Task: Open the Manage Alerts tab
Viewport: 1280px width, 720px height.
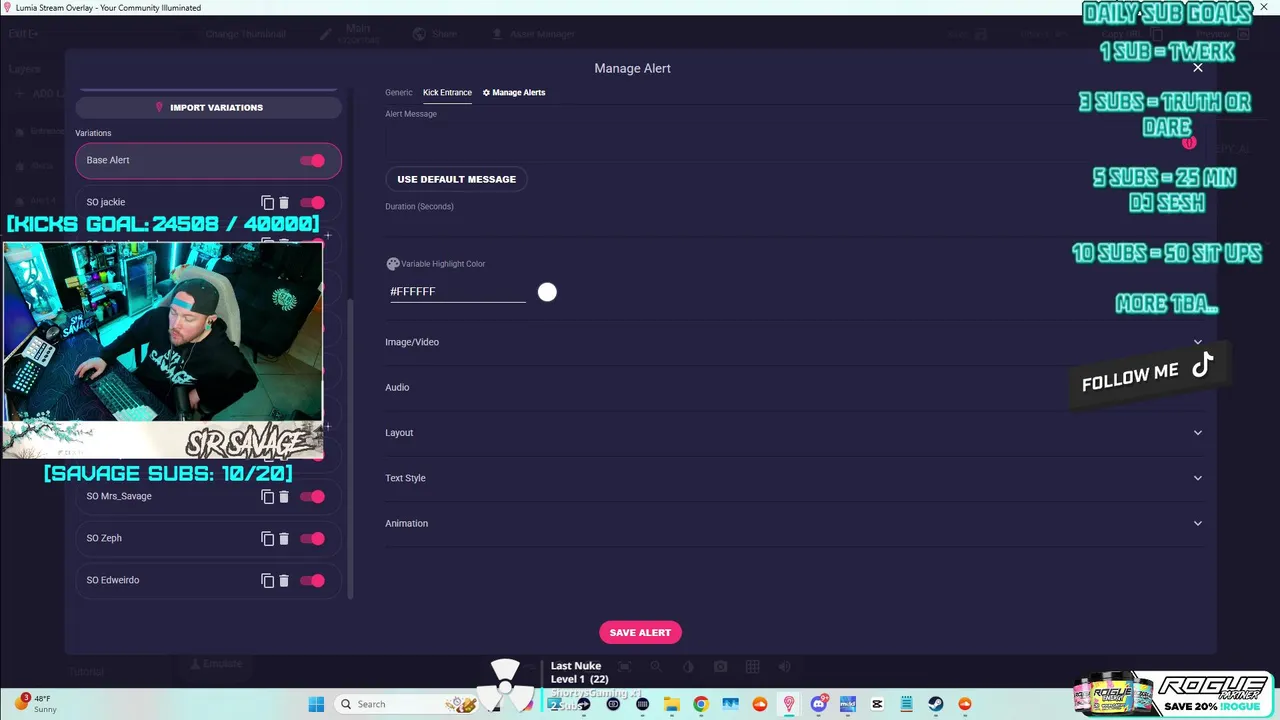Action: pos(514,92)
